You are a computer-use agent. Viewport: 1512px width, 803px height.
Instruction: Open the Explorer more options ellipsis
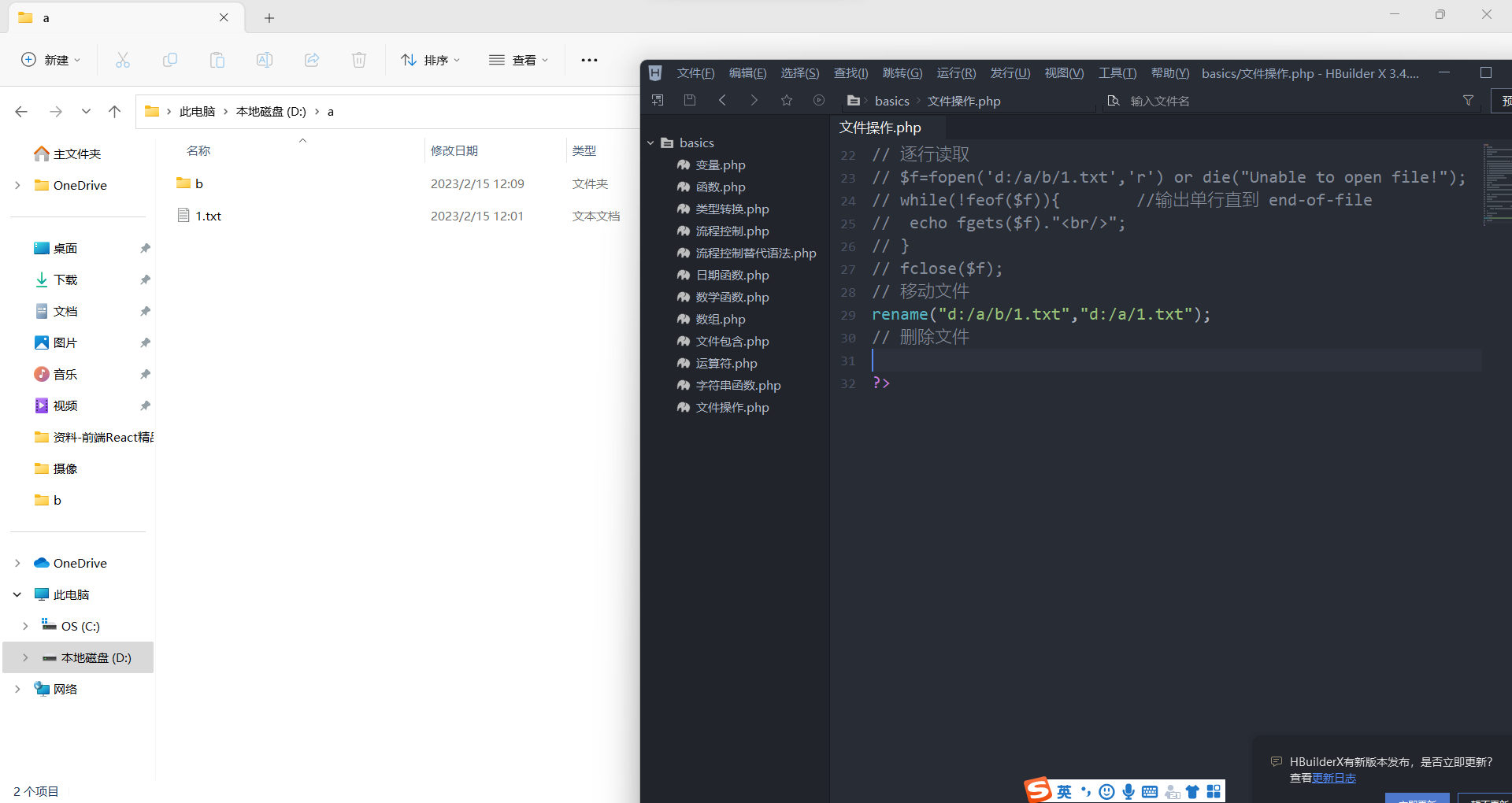(x=589, y=60)
